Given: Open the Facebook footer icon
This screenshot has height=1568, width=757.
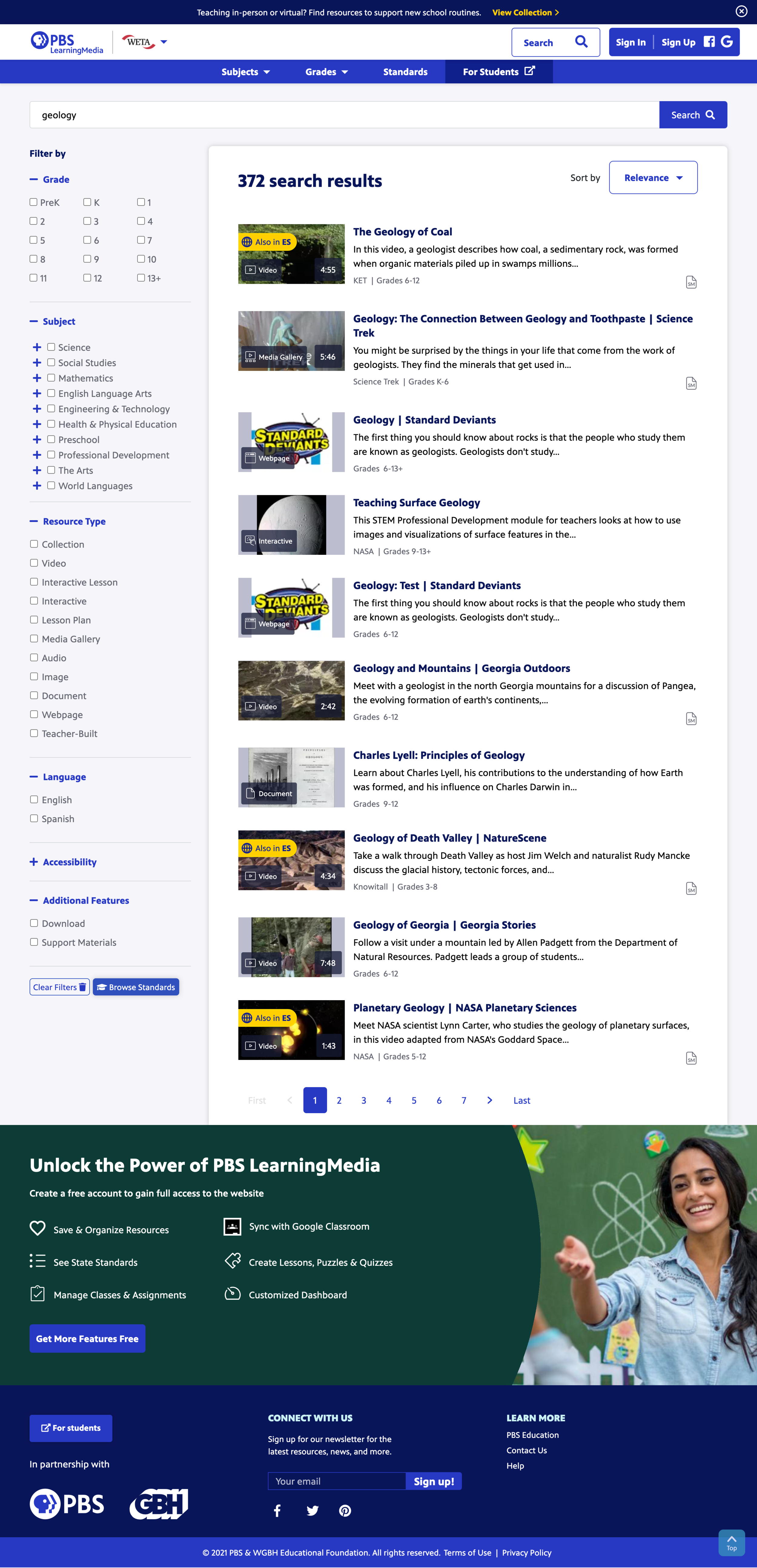Looking at the screenshot, I should tap(277, 1511).
